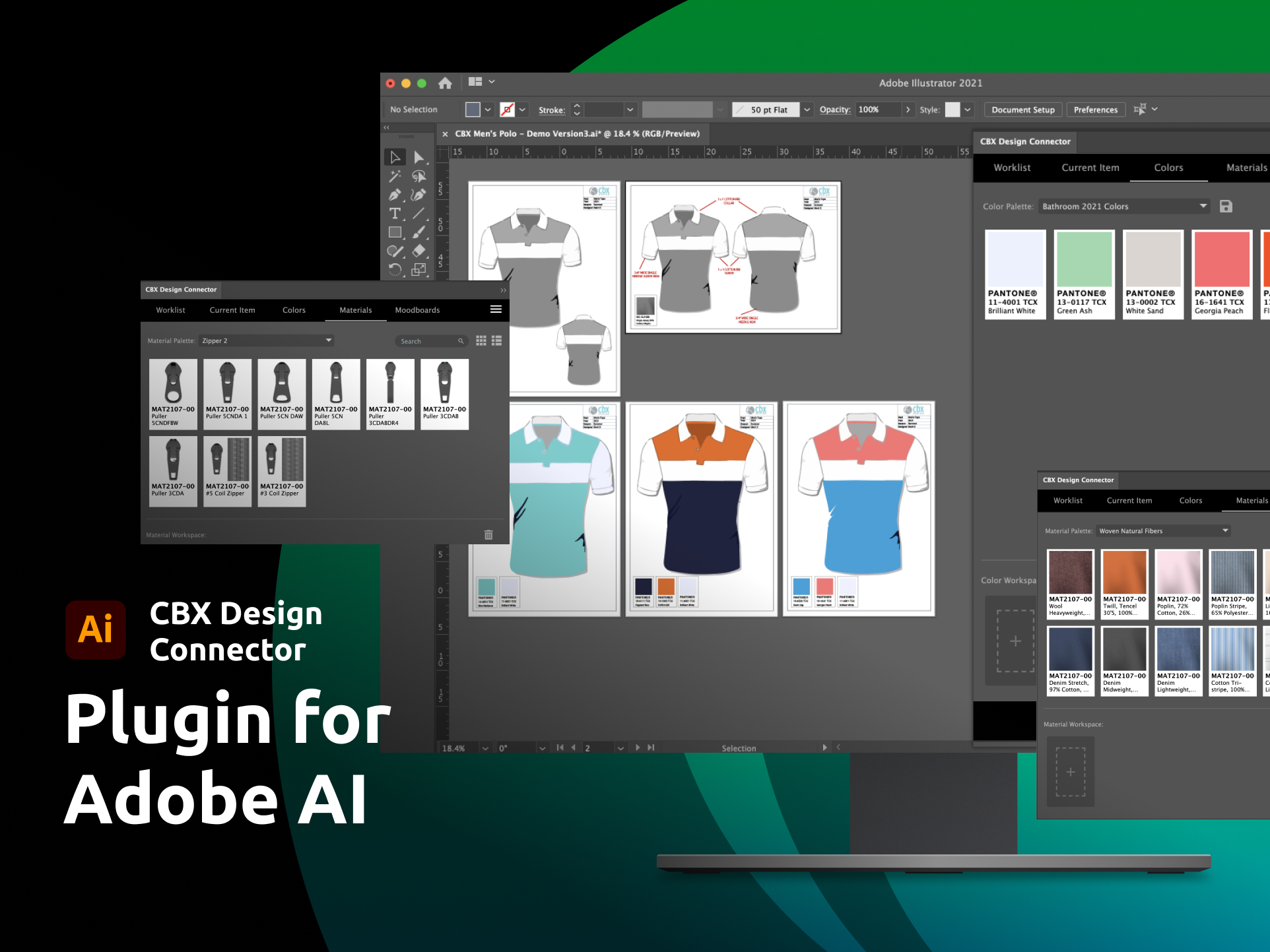The height and width of the screenshot is (952, 1270).
Task: Open the Style dropdown arrow
Action: coord(967,110)
